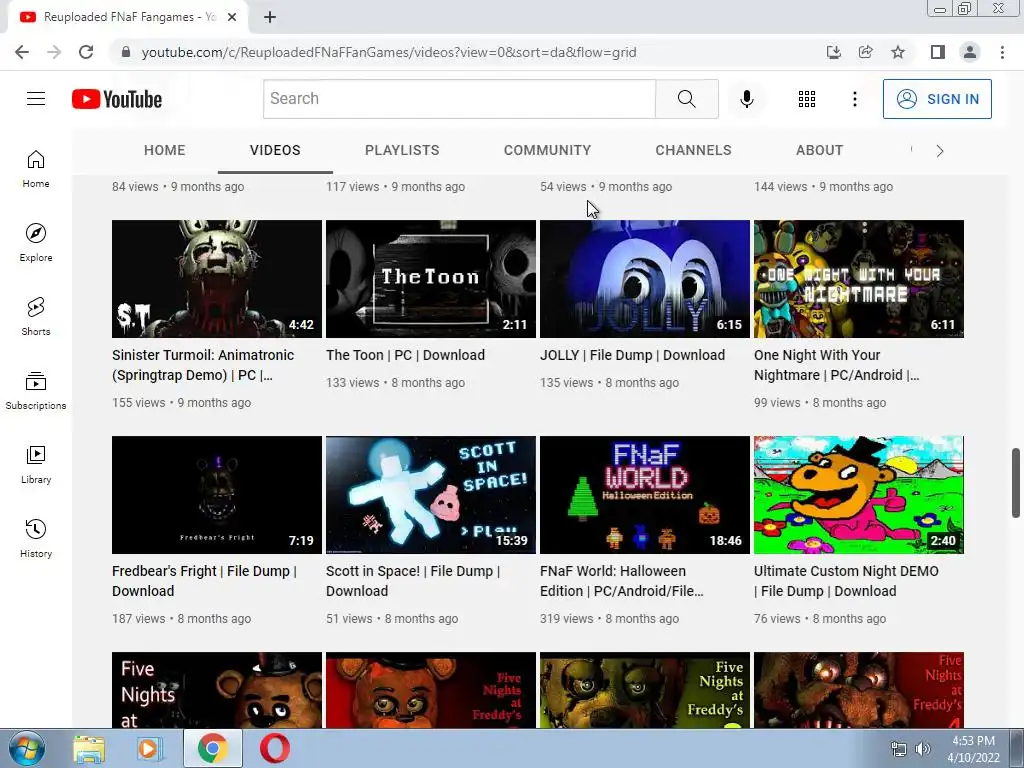1024x768 pixels.
Task: Play One Night With Your Nightmare thumbnail
Action: [859, 279]
